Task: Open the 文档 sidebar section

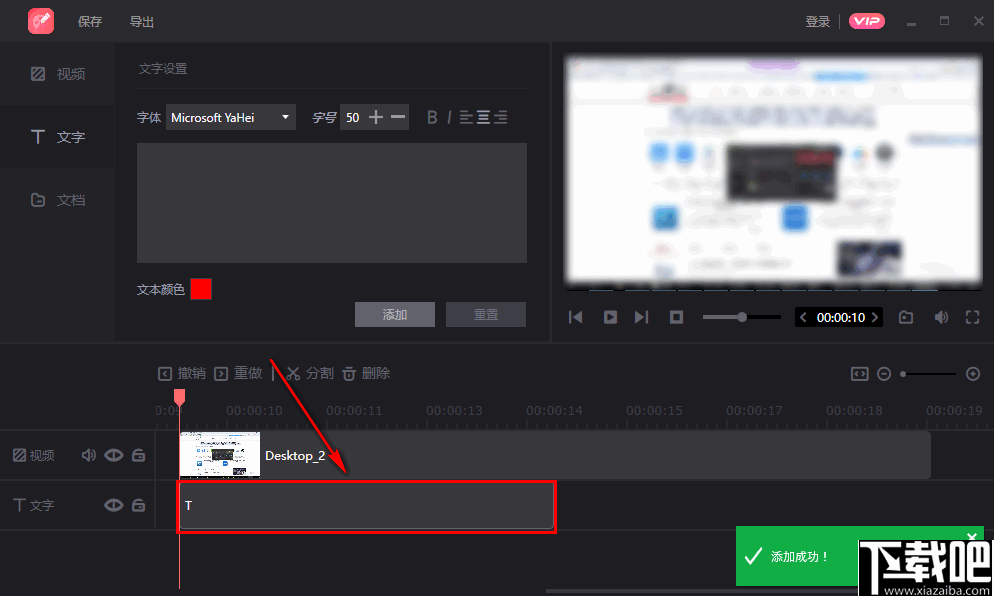Action: (56, 199)
